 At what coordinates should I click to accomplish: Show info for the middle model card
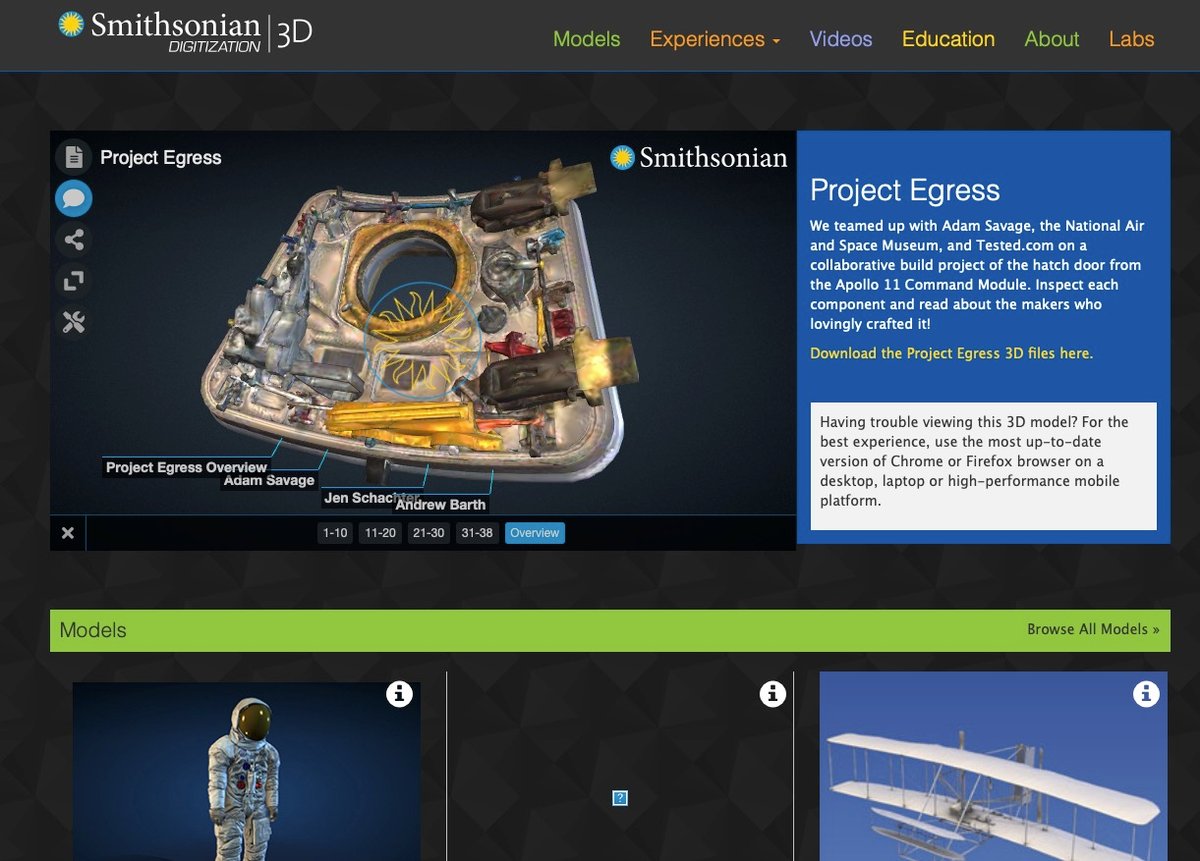click(x=772, y=694)
